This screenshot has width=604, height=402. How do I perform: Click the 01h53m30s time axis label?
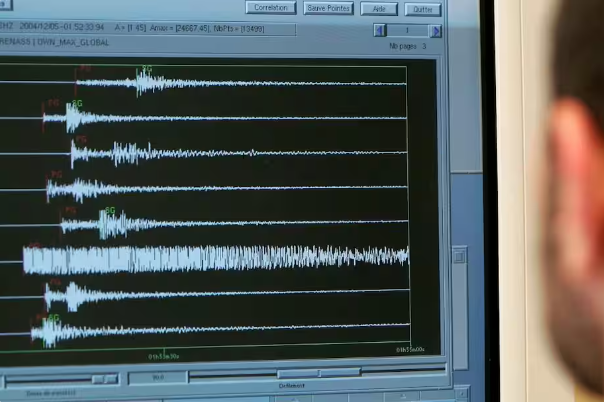pos(164,357)
